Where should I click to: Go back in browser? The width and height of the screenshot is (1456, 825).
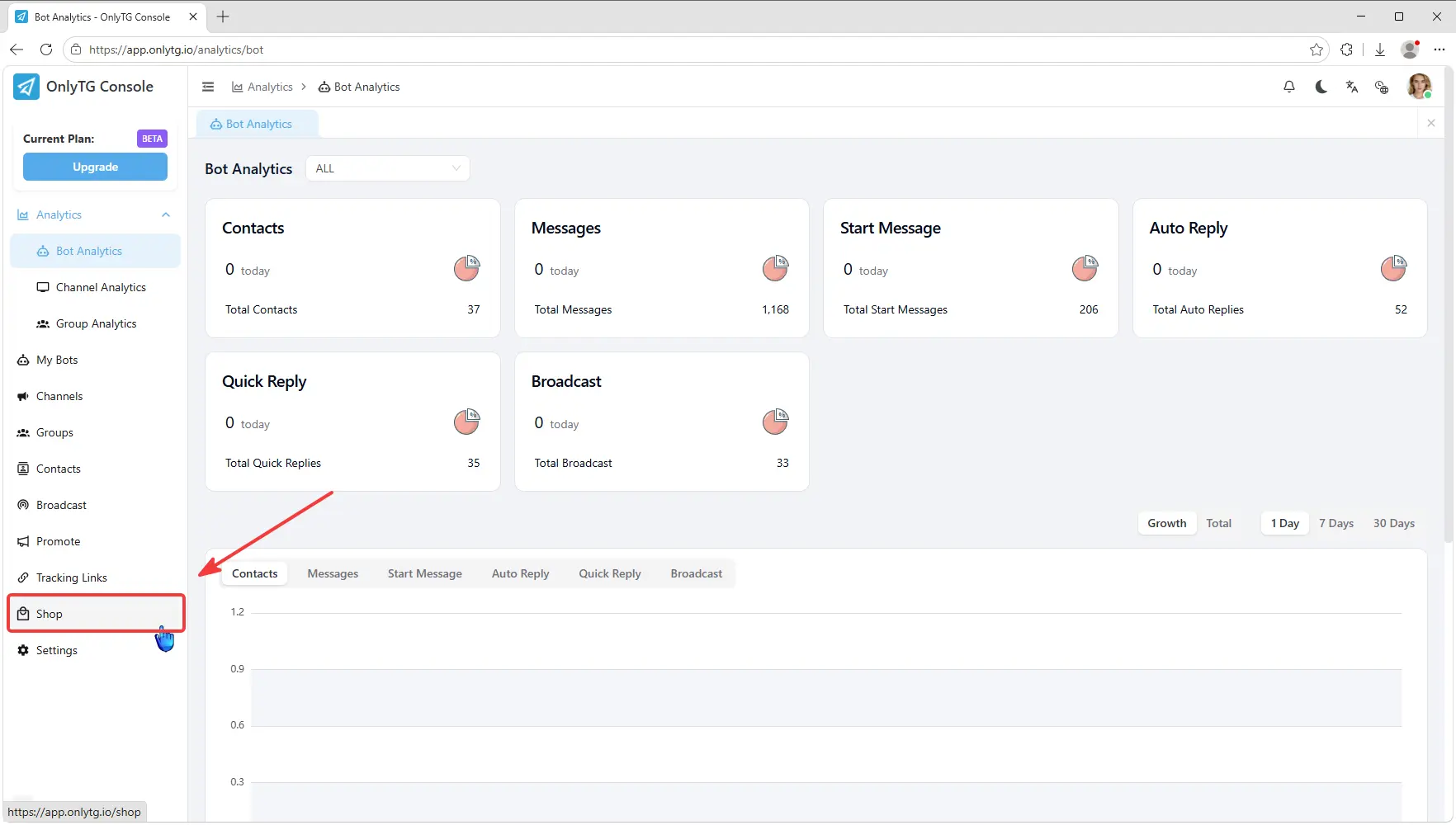coord(17,49)
